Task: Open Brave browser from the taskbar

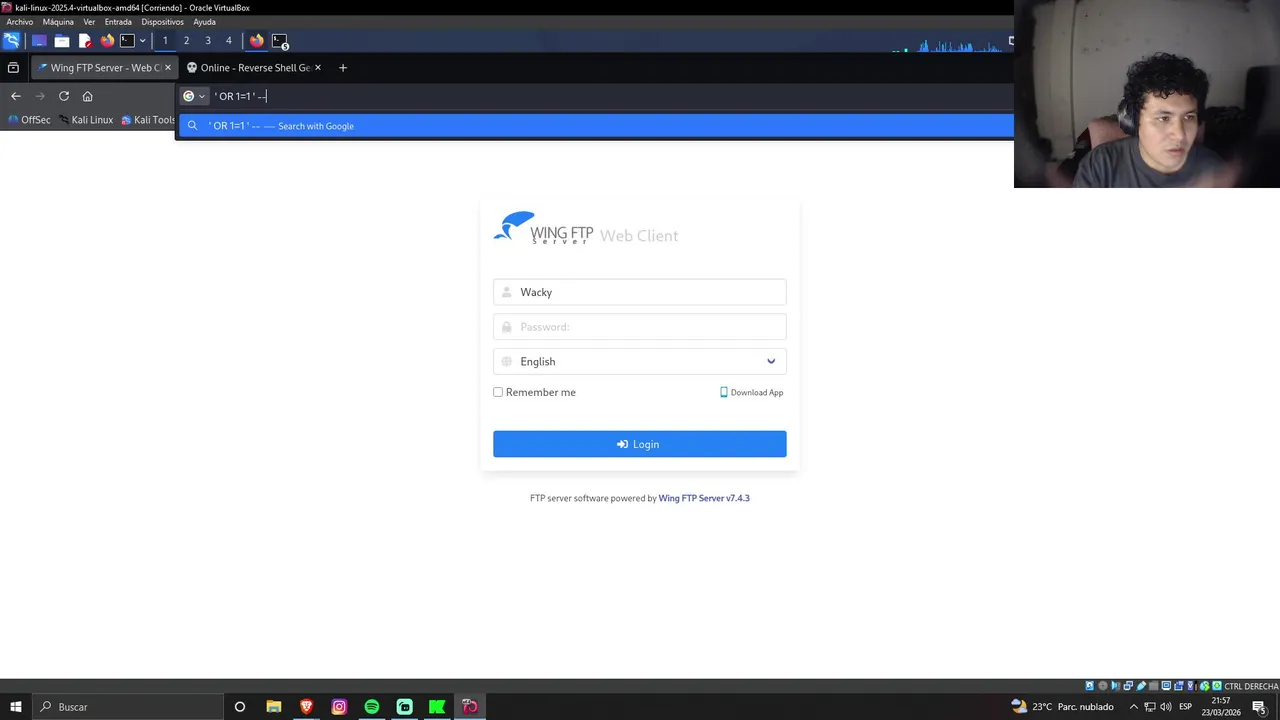Action: click(306, 707)
